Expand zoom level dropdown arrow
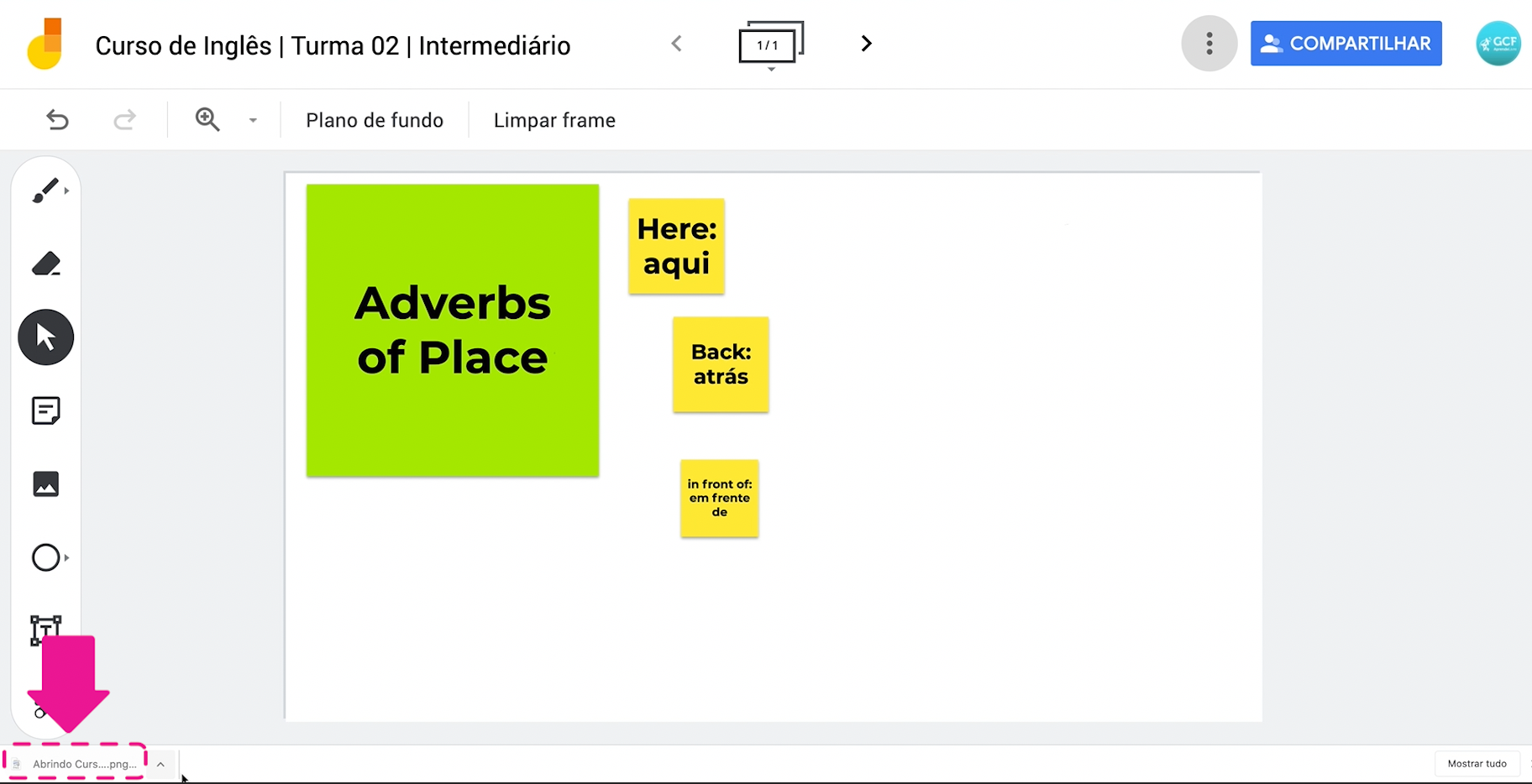Image resolution: width=1532 pixels, height=784 pixels. point(253,120)
